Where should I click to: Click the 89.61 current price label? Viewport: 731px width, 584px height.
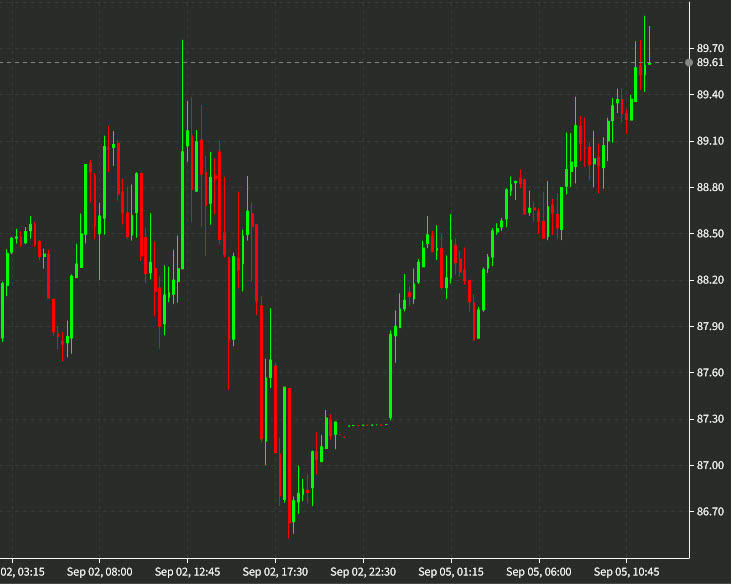710,62
